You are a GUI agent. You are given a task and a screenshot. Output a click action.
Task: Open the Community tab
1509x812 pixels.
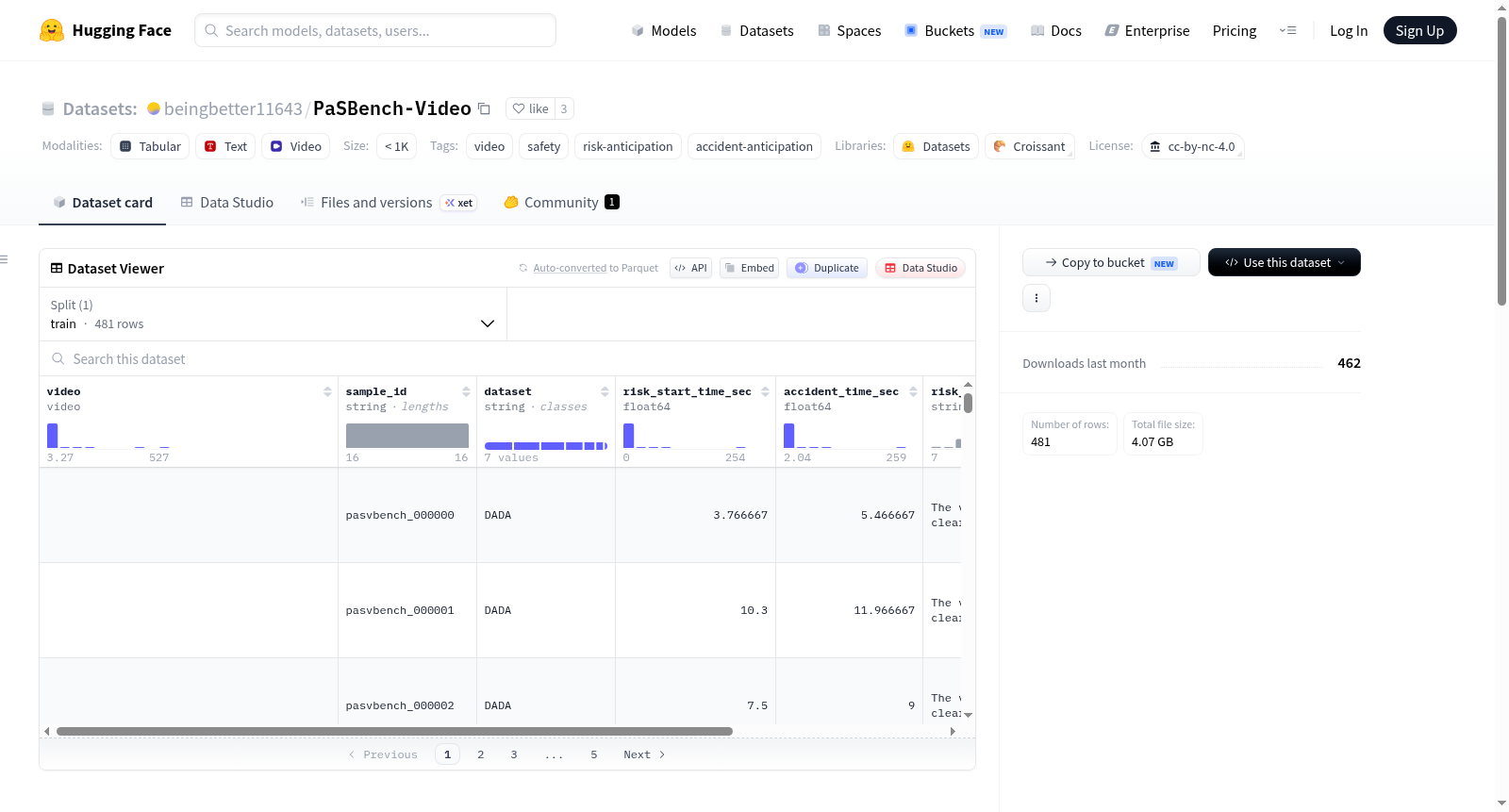[x=561, y=203]
